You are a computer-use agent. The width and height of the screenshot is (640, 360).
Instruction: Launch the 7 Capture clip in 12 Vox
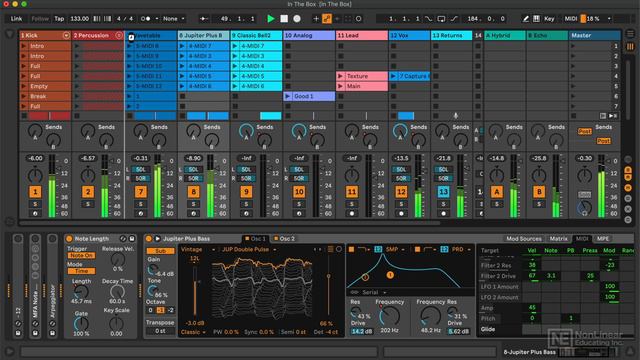point(393,76)
